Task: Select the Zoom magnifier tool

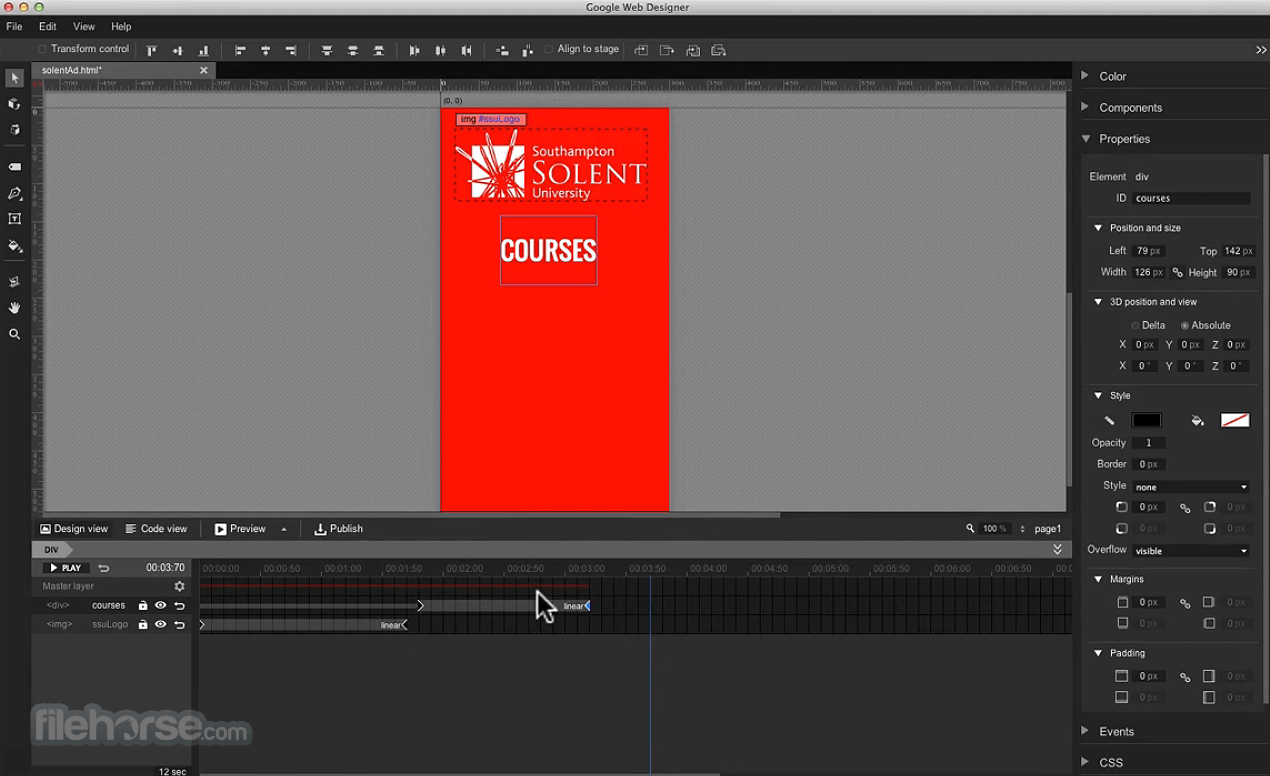Action: (14, 334)
